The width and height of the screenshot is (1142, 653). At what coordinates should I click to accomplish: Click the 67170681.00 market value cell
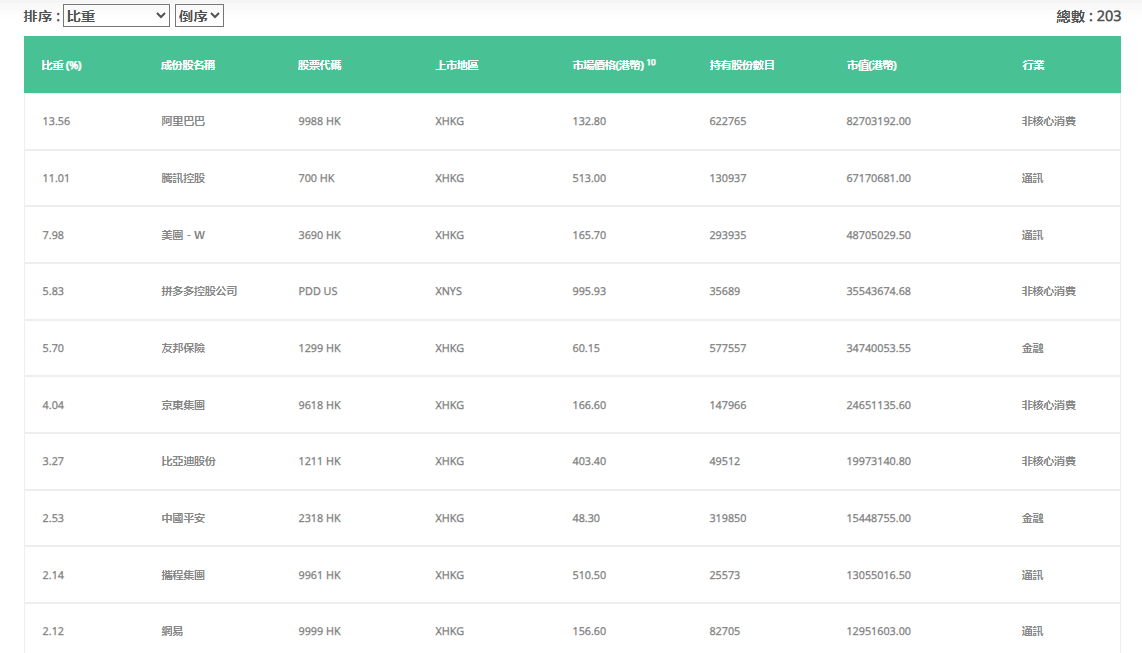pyautogui.click(x=878, y=178)
